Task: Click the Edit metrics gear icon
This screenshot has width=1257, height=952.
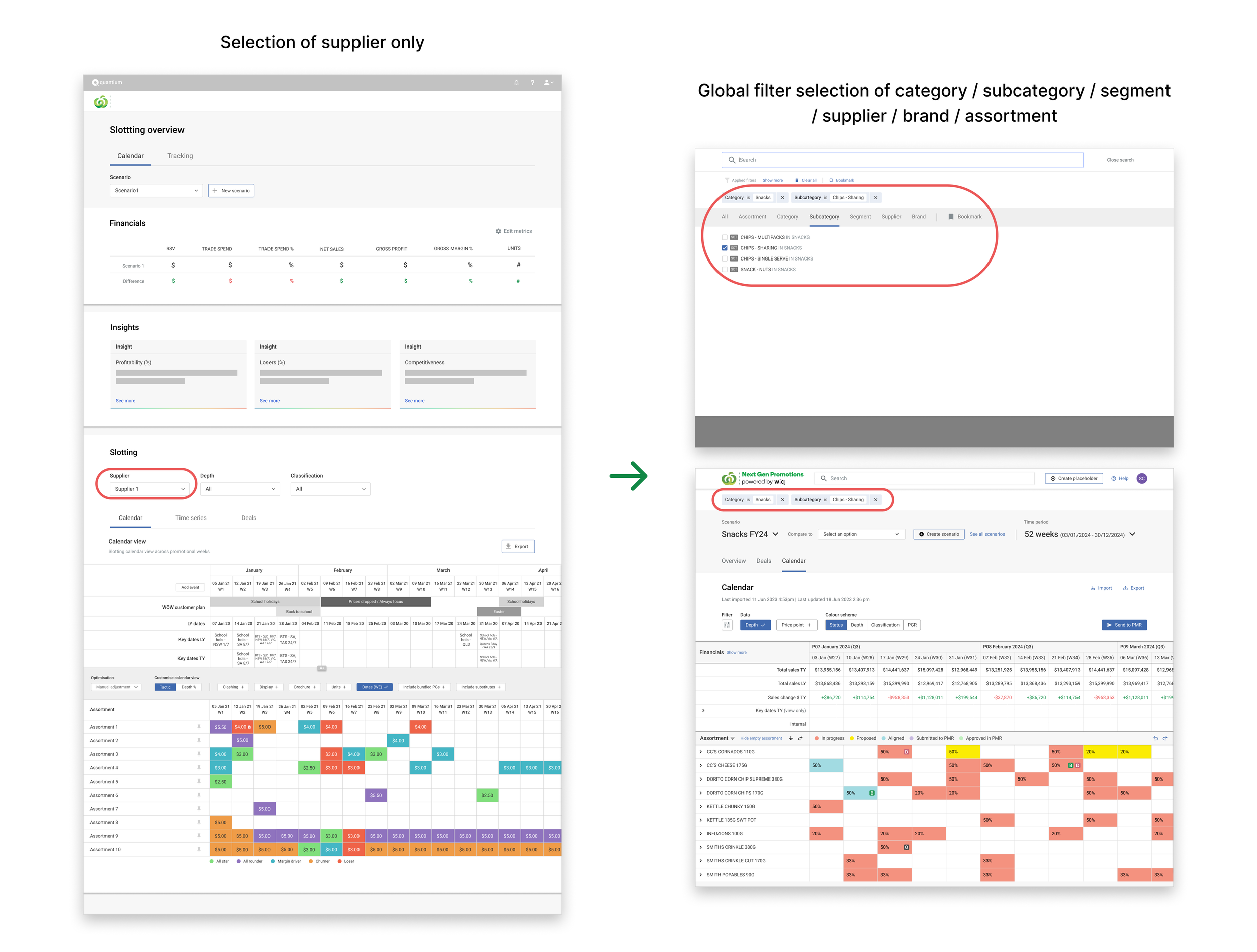Action: click(x=498, y=231)
